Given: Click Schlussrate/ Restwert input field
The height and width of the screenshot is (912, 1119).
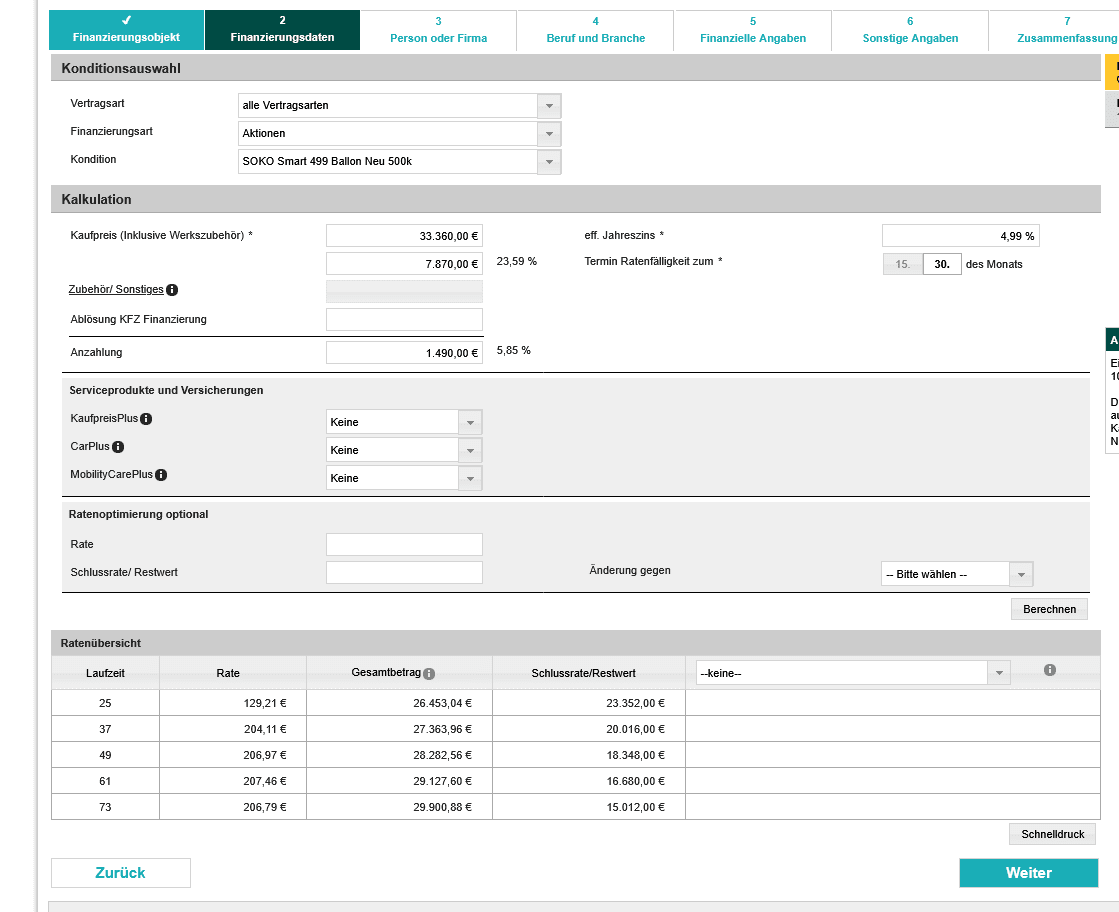Looking at the screenshot, I should (405, 572).
